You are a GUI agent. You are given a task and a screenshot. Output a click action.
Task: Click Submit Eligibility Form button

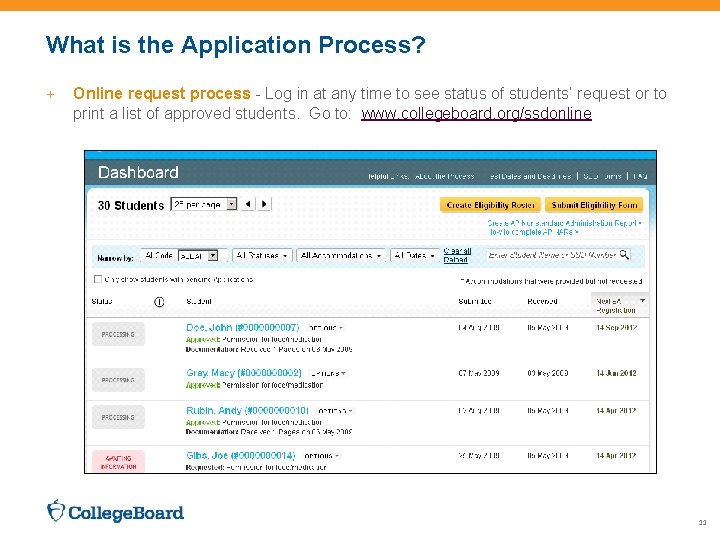click(x=594, y=205)
